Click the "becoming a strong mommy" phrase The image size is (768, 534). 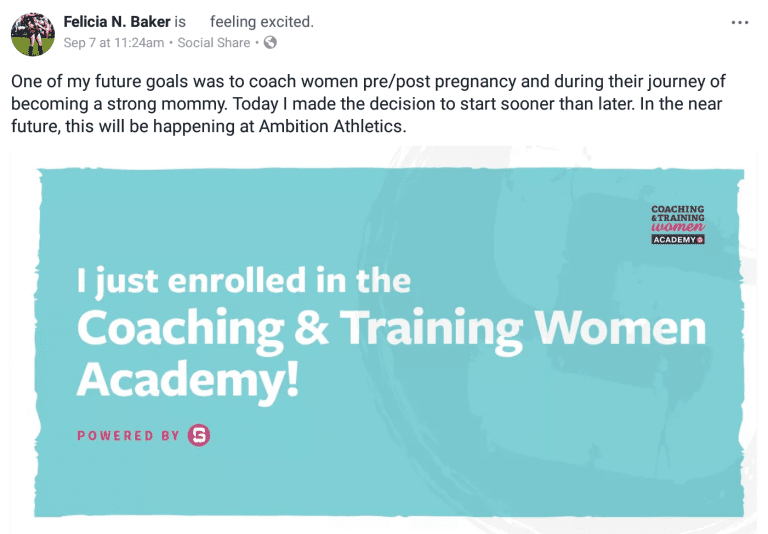tap(119, 104)
